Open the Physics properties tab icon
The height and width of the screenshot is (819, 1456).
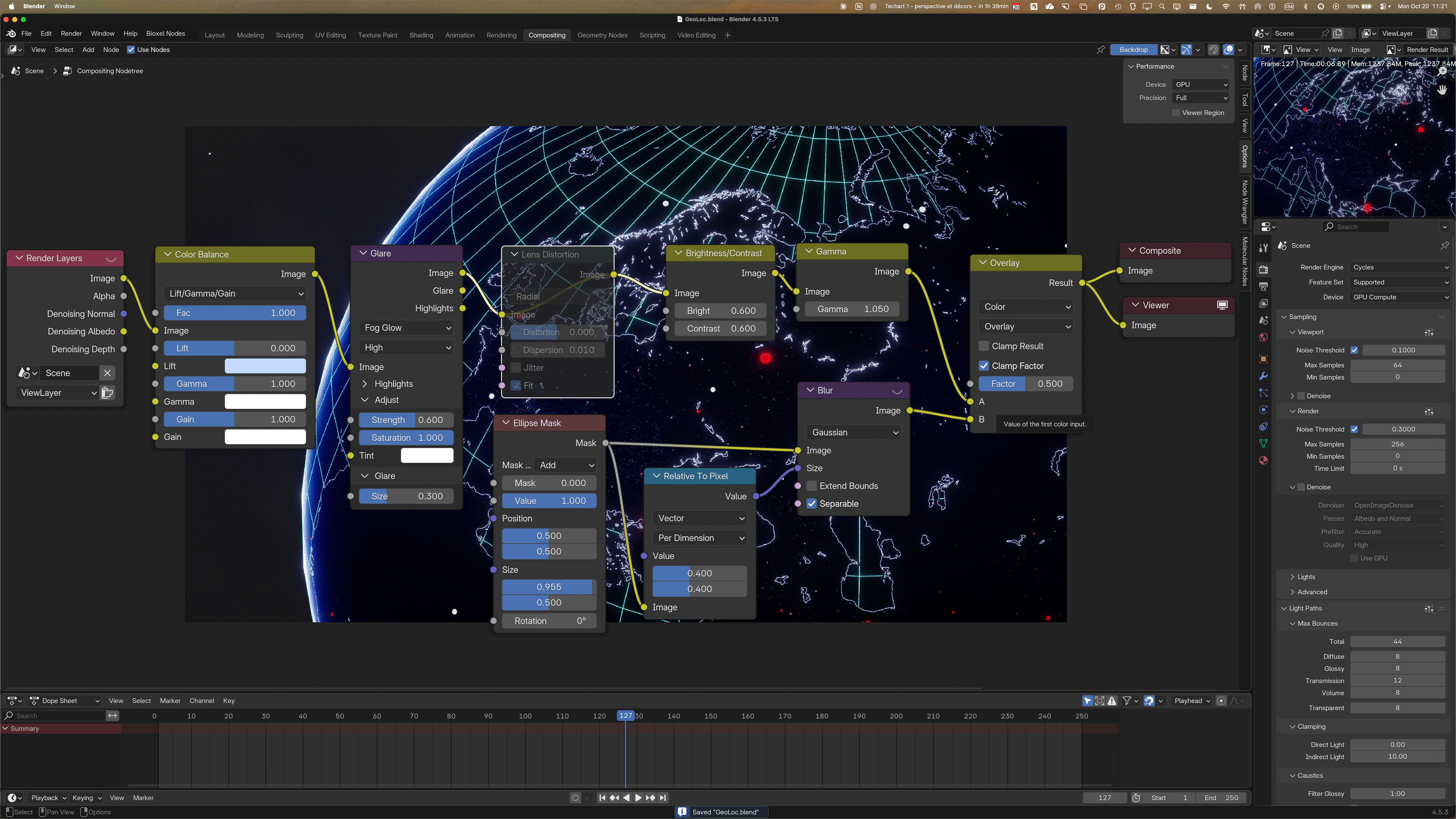point(1263,410)
